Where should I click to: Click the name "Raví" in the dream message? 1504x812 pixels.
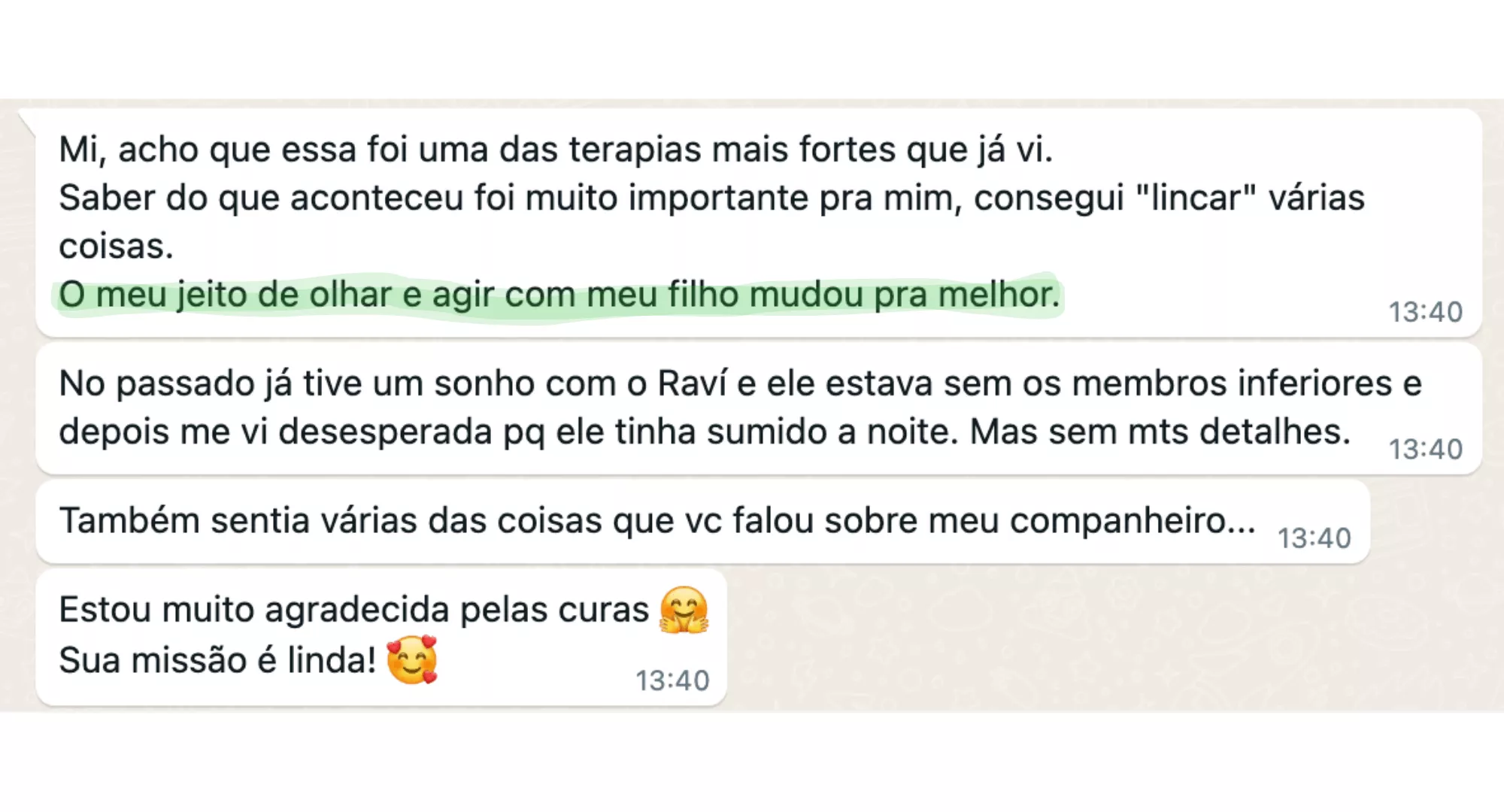tap(692, 384)
